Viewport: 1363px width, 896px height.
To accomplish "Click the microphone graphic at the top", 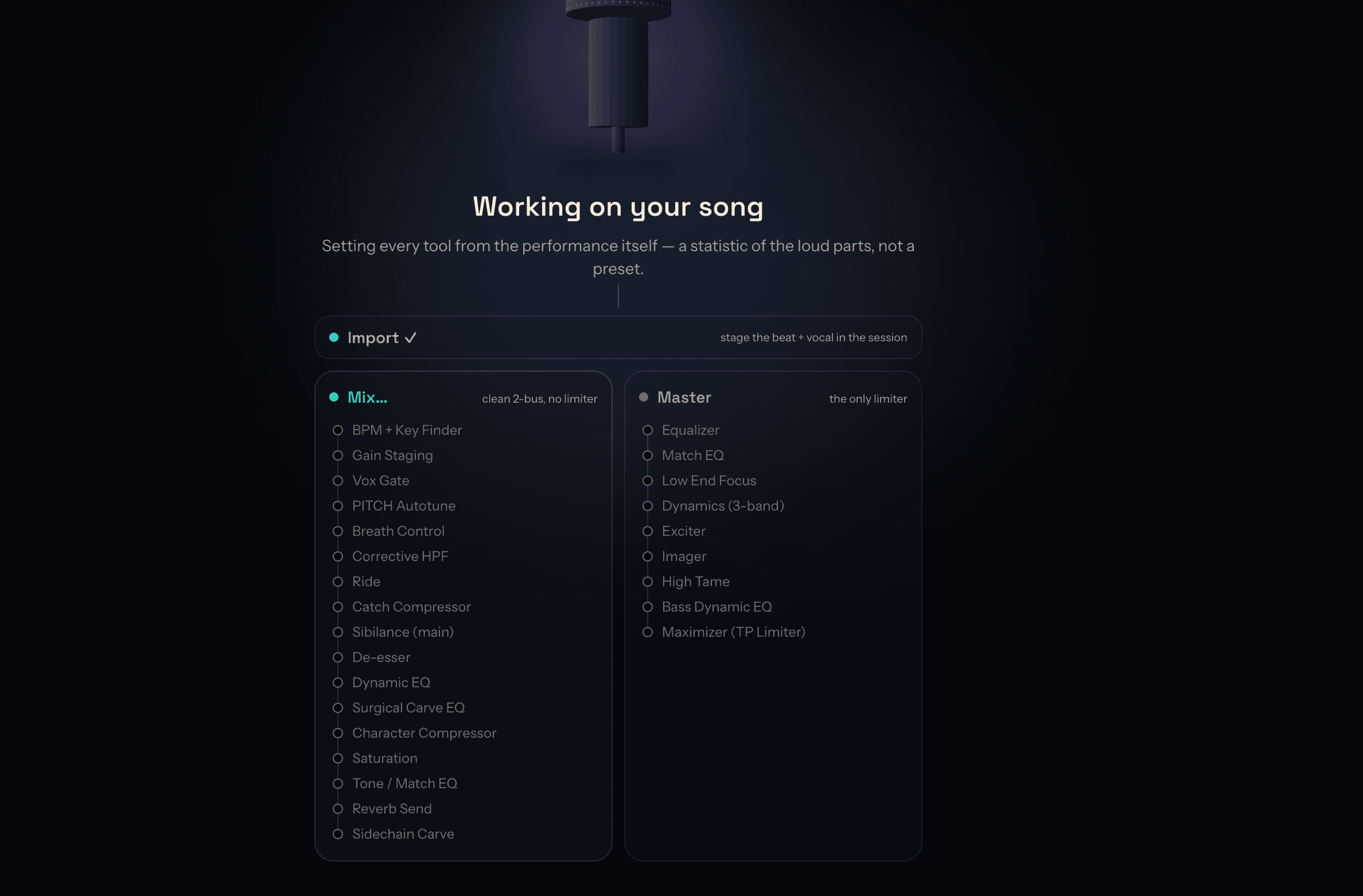I will (x=618, y=75).
